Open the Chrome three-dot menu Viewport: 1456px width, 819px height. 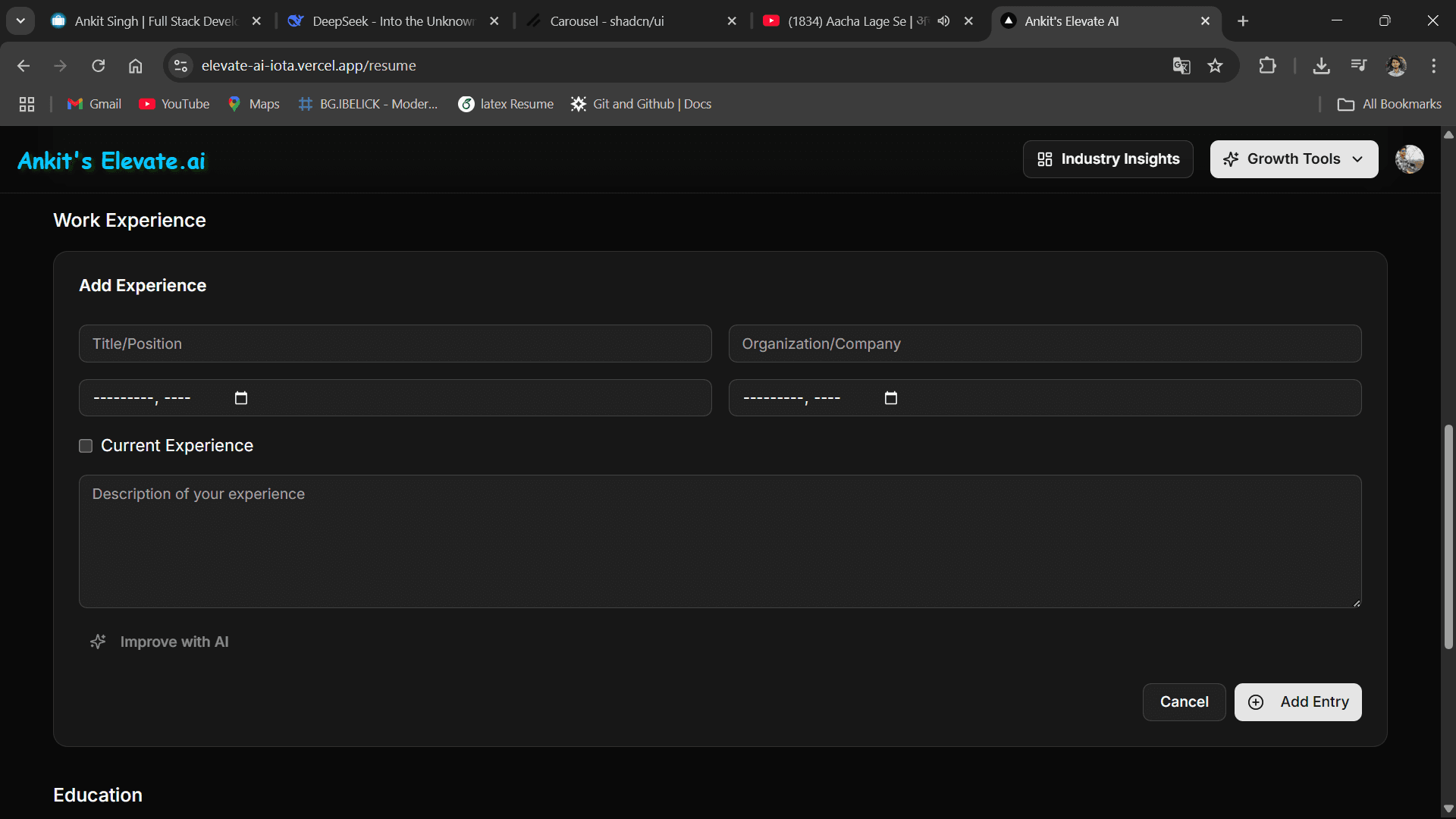point(1433,66)
